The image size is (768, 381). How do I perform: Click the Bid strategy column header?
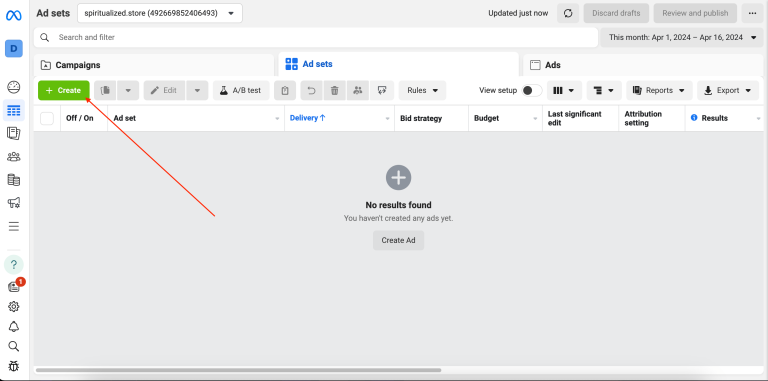432,118
